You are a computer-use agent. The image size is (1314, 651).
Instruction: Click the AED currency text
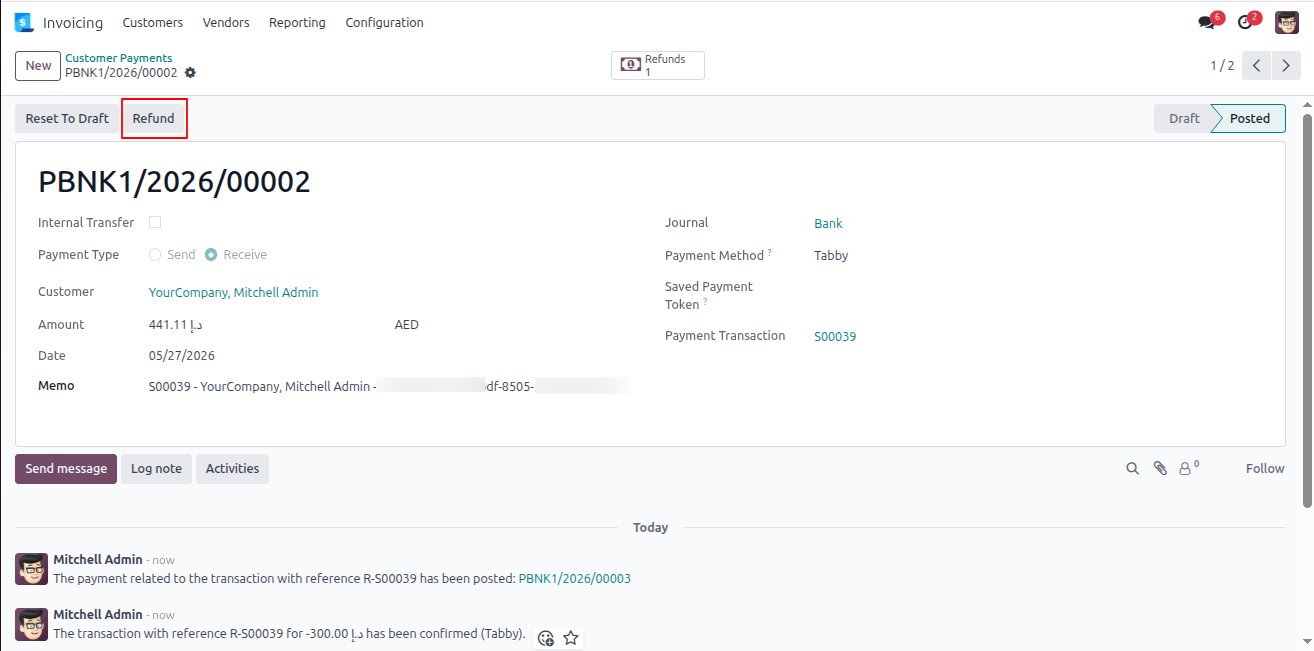[x=407, y=325]
